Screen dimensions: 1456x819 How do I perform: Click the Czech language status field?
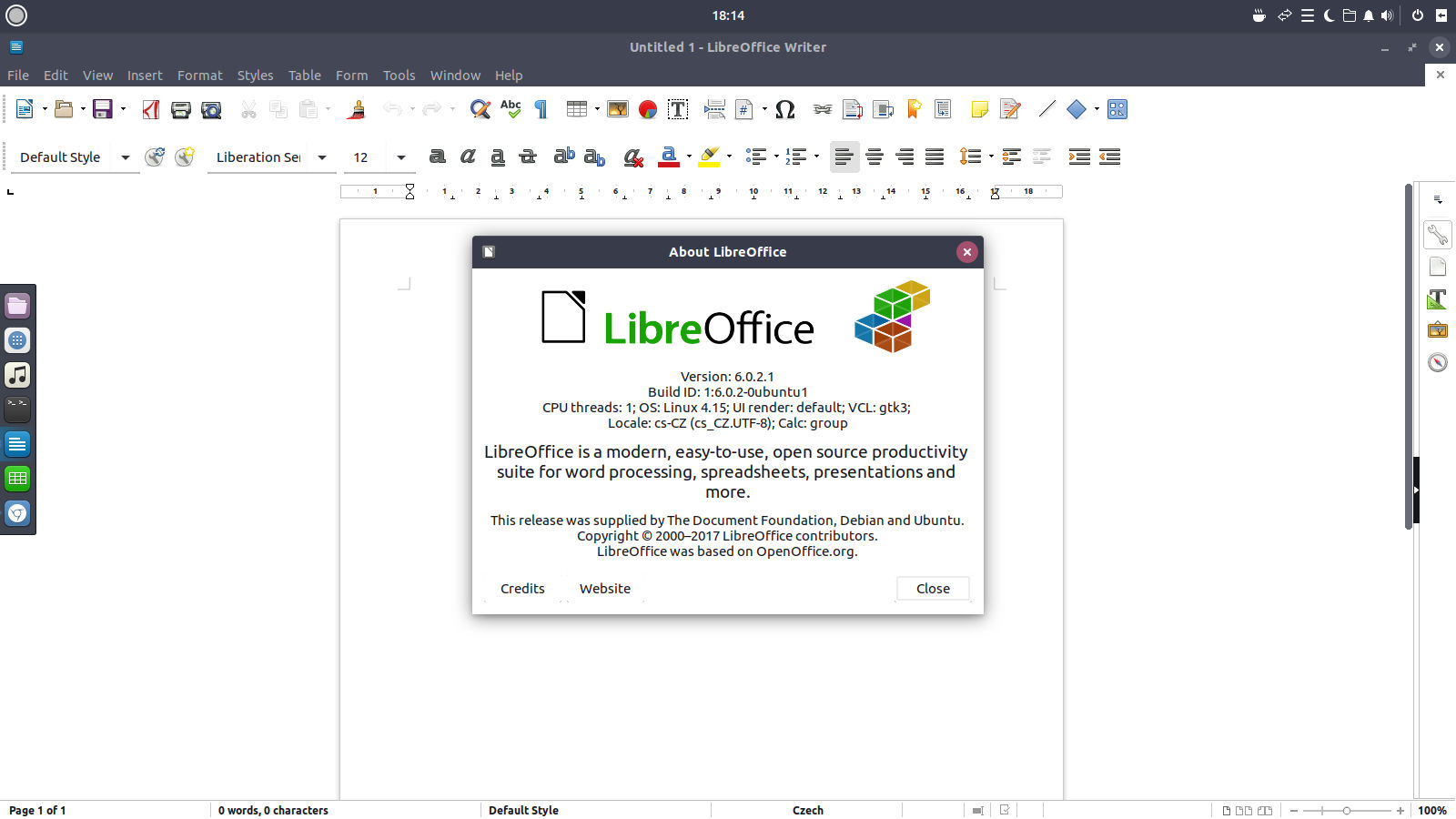click(x=807, y=810)
